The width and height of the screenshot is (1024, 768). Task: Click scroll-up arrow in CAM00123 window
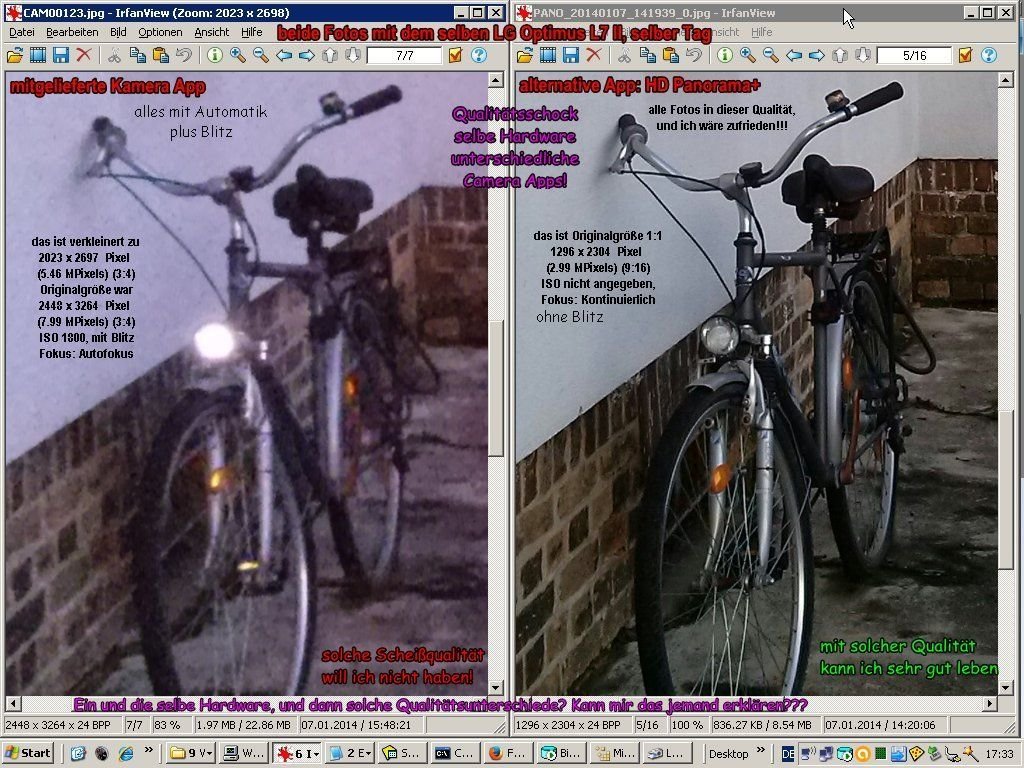(x=496, y=80)
